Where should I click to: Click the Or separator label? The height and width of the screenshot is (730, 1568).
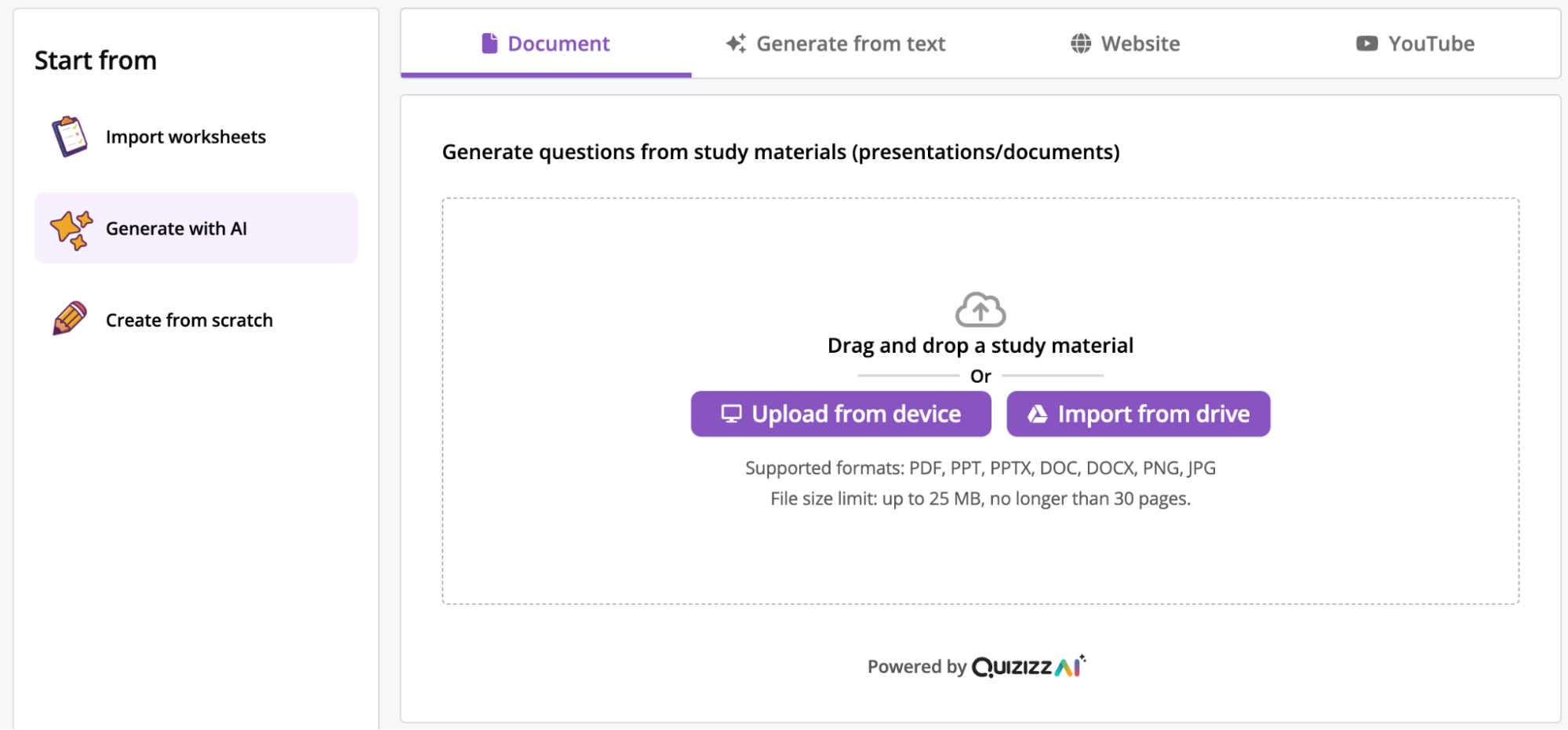point(980,376)
